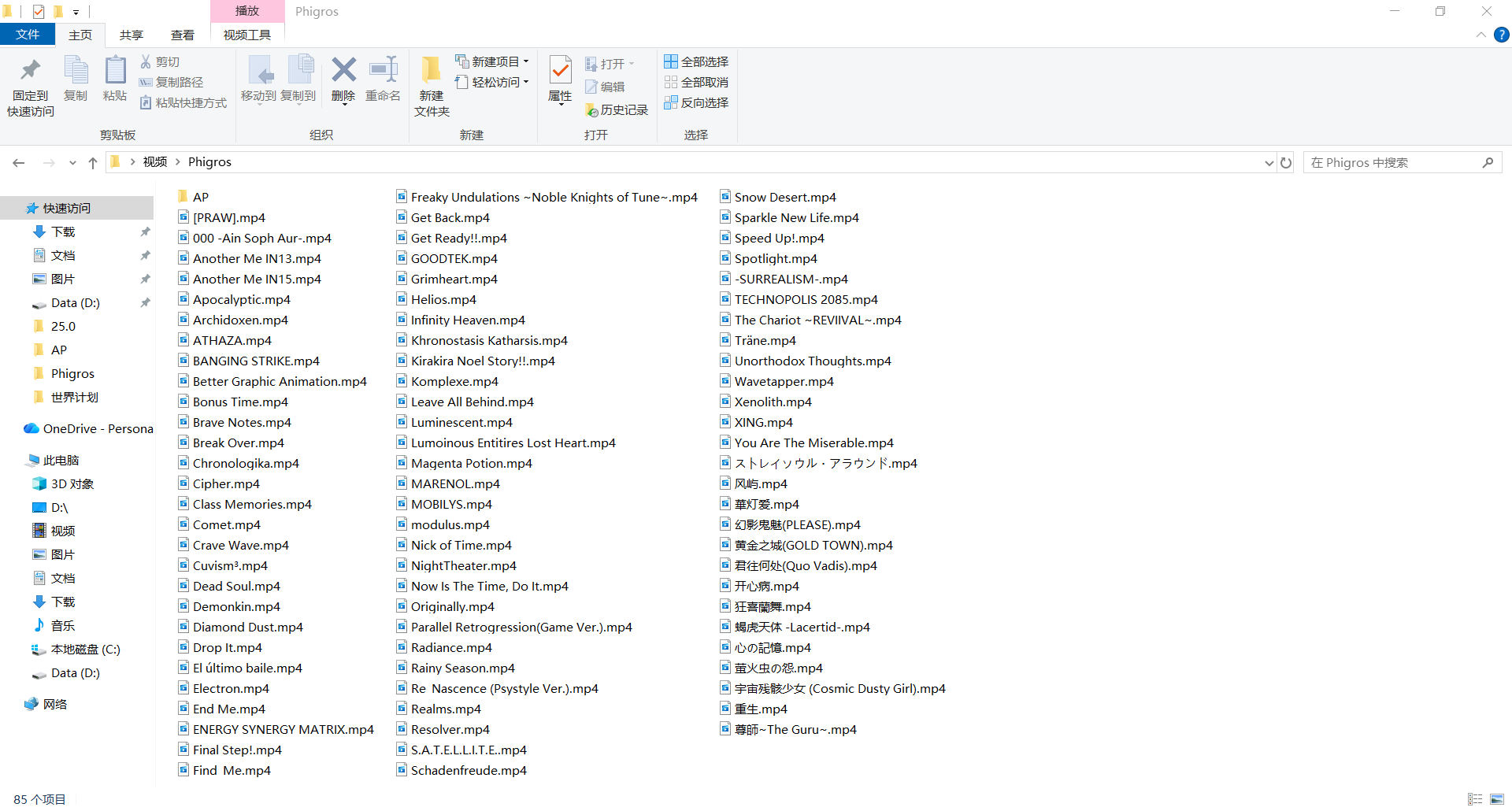Switch to details view layout icon
Image resolution: width=1512 pixels, height=811 pixels.
click(x=1475, y=799)
